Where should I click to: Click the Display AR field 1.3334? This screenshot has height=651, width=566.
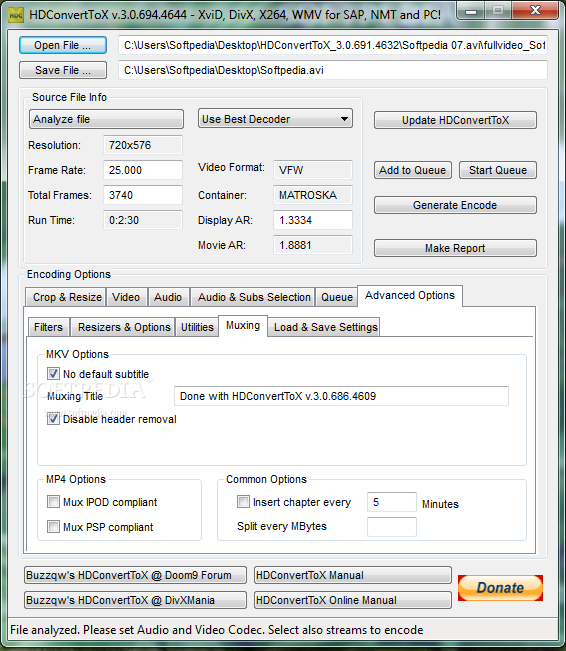[313, 220]
